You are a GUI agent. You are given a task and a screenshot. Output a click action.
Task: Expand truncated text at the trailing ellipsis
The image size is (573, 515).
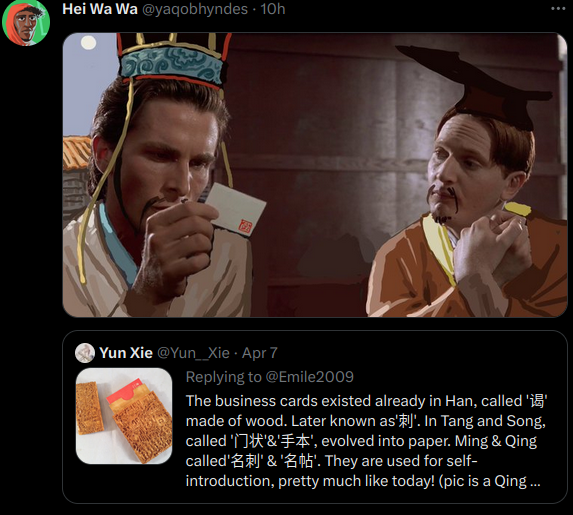pos(535,482)
